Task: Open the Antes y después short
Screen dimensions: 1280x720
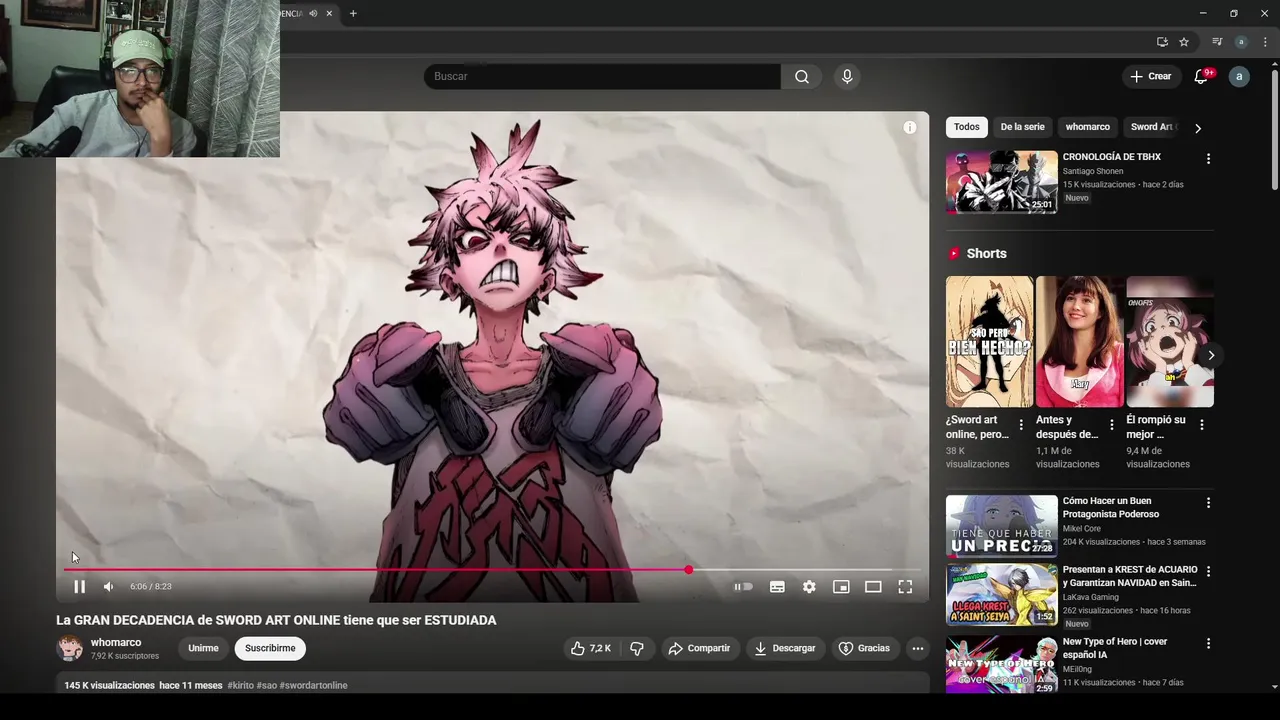Action: (1079, 342)
